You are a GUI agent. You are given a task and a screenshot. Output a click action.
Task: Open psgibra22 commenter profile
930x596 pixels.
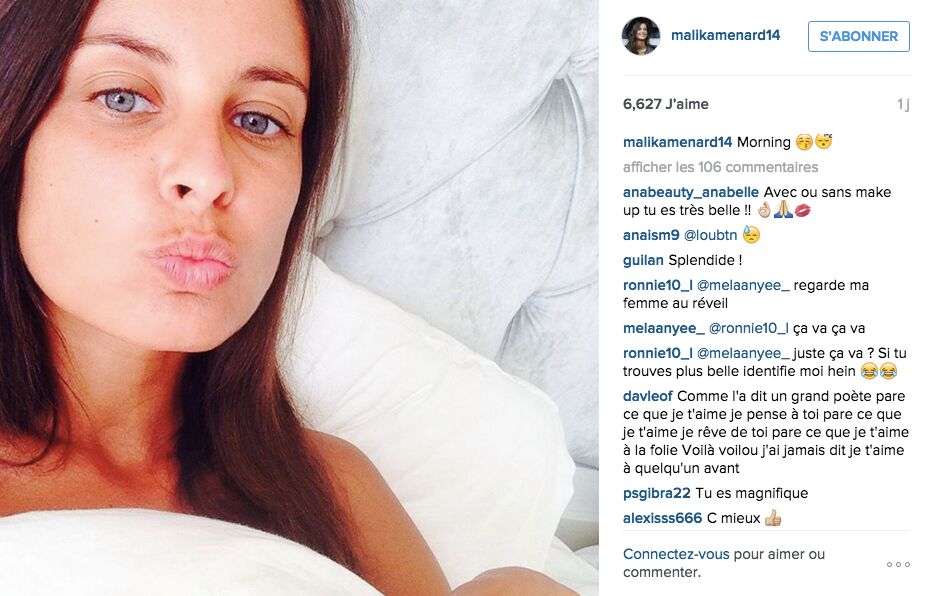[x=657, y=493]
